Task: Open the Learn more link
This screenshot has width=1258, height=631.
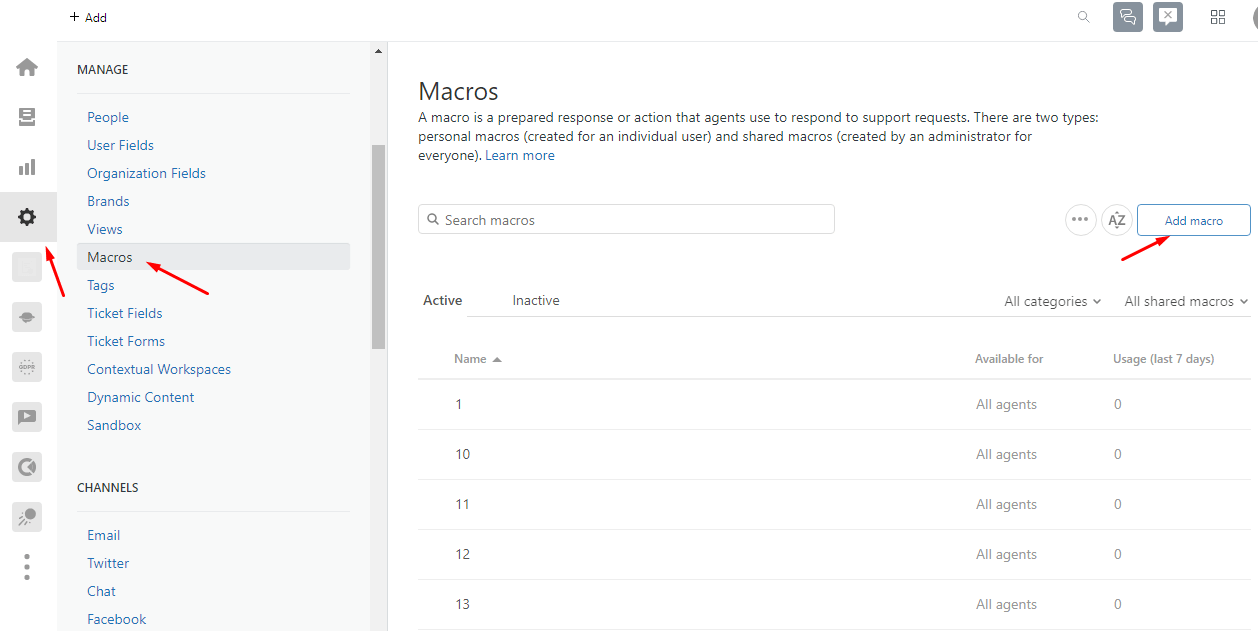Action: (x=520, y=155)
